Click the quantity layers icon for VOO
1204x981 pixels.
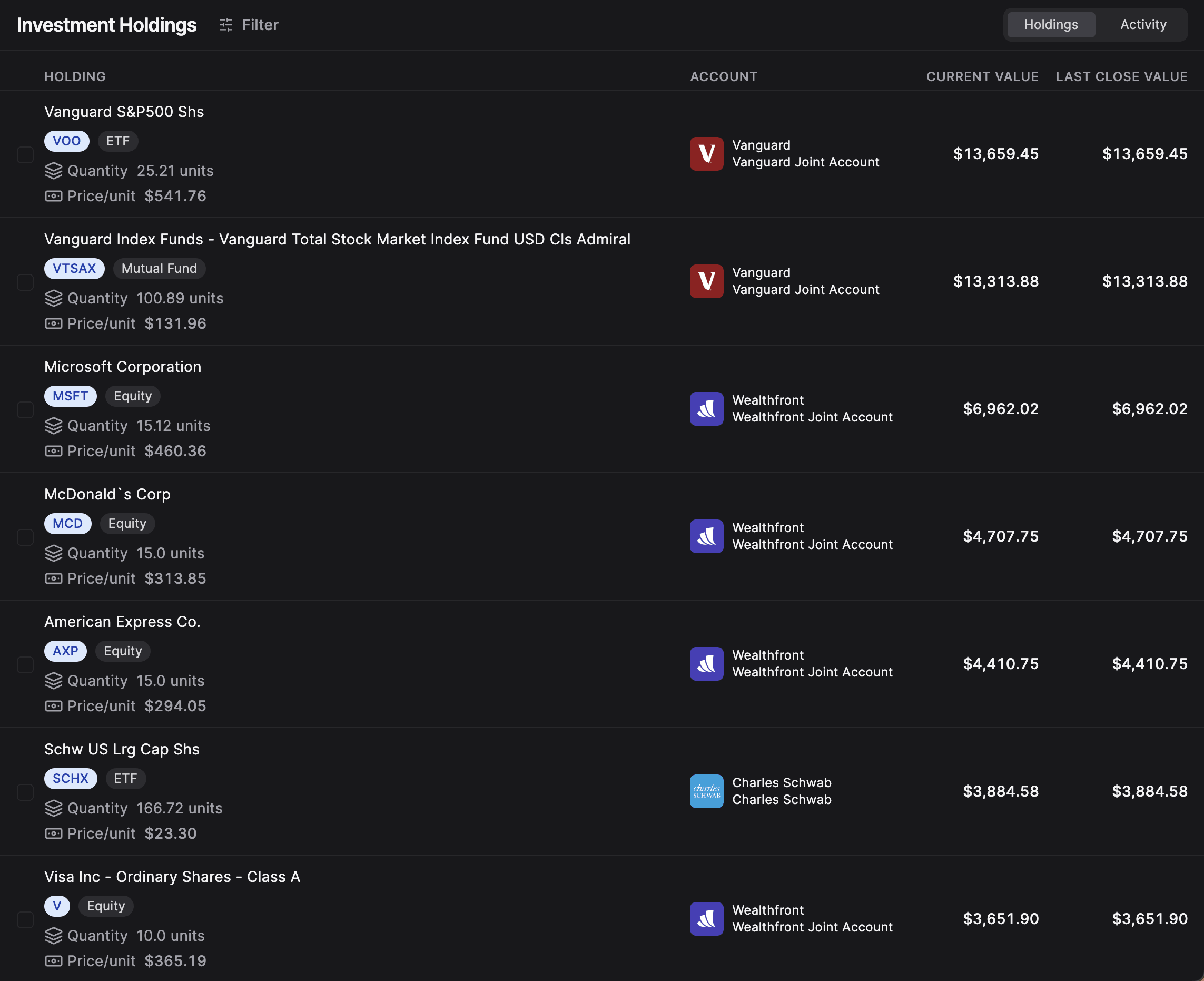pos(54,171)
